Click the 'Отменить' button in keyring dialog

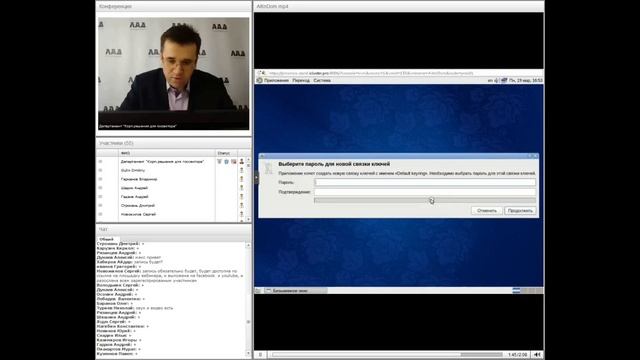coord(487,211)
